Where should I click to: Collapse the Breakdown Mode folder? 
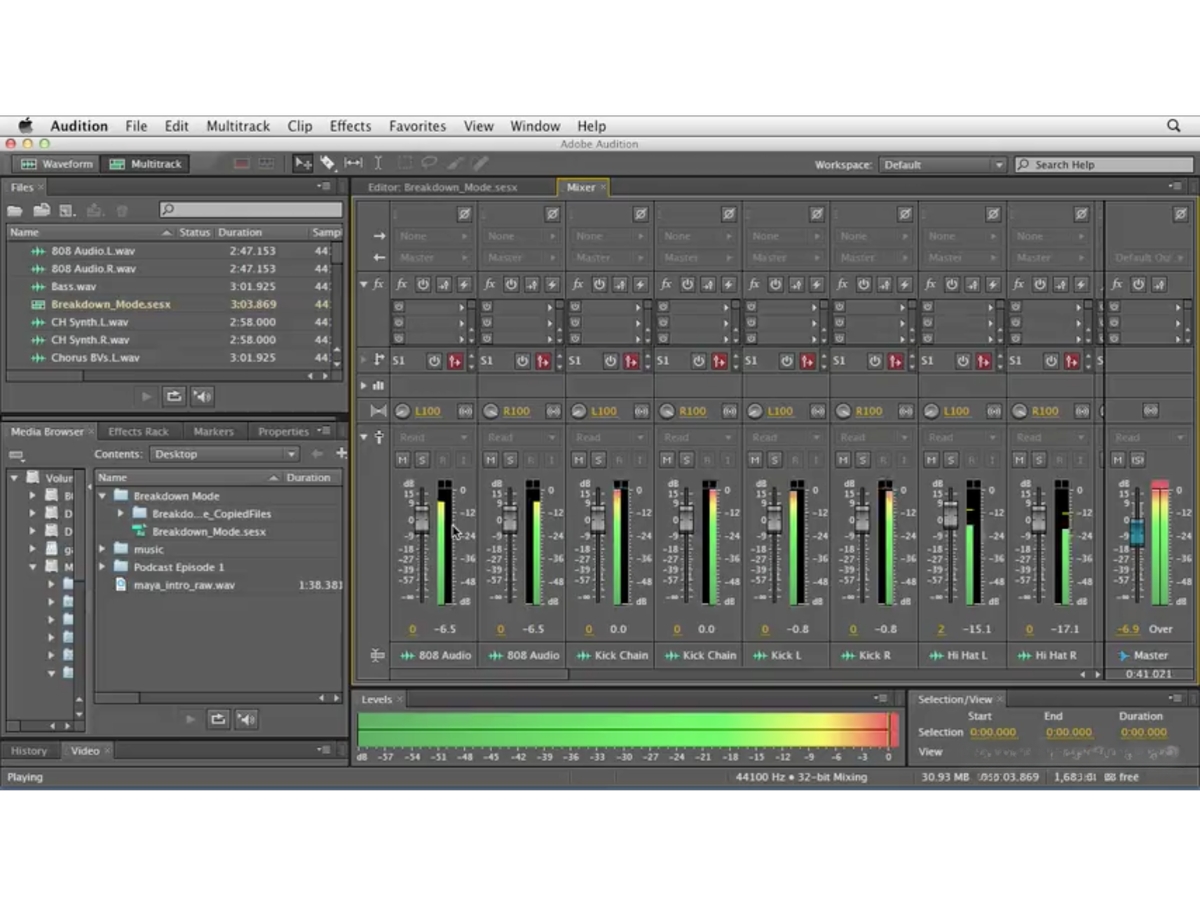click(x=102, y=496)
